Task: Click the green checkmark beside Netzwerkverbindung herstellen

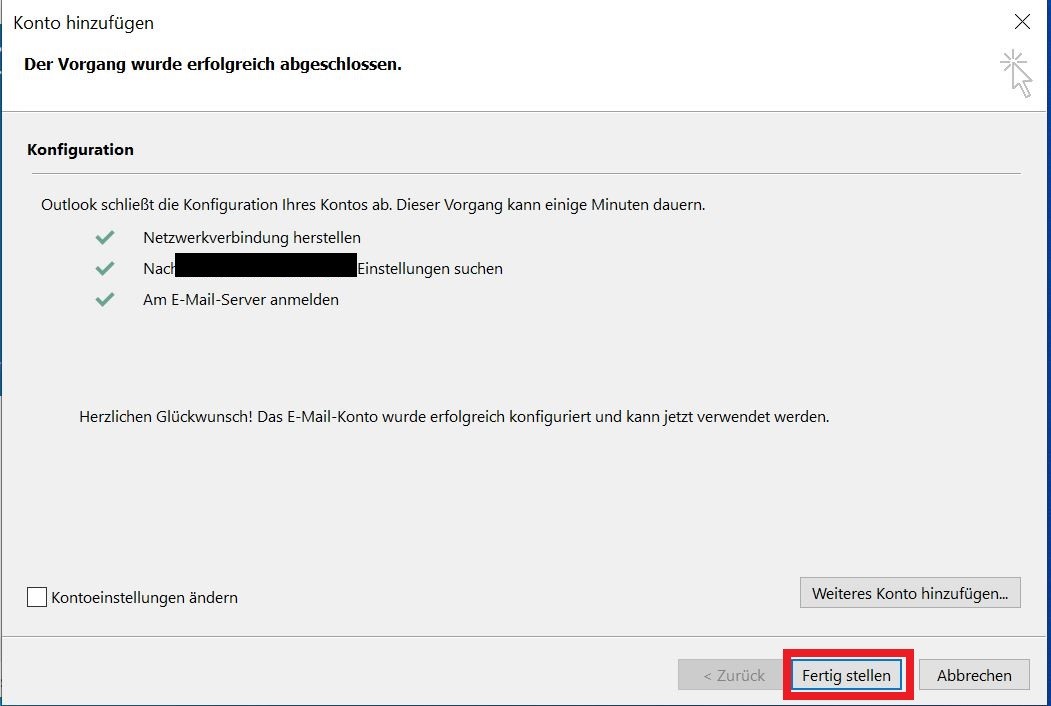Action: pos(104,237)
